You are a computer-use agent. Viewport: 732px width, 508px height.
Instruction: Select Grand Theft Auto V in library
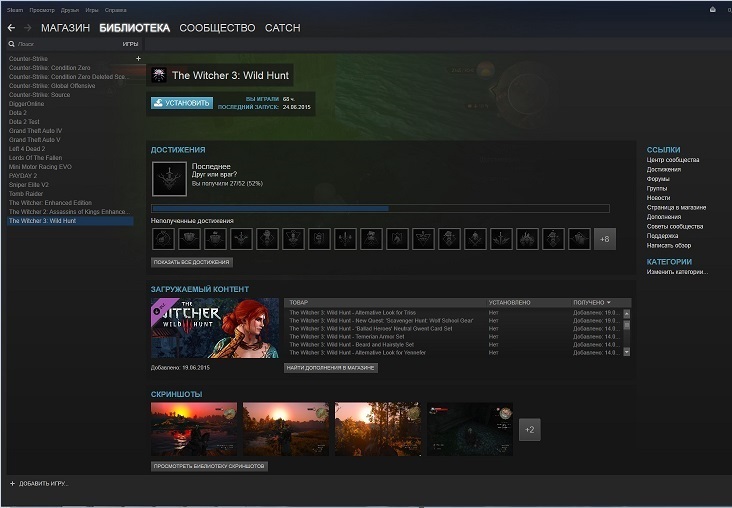(70, 140)
